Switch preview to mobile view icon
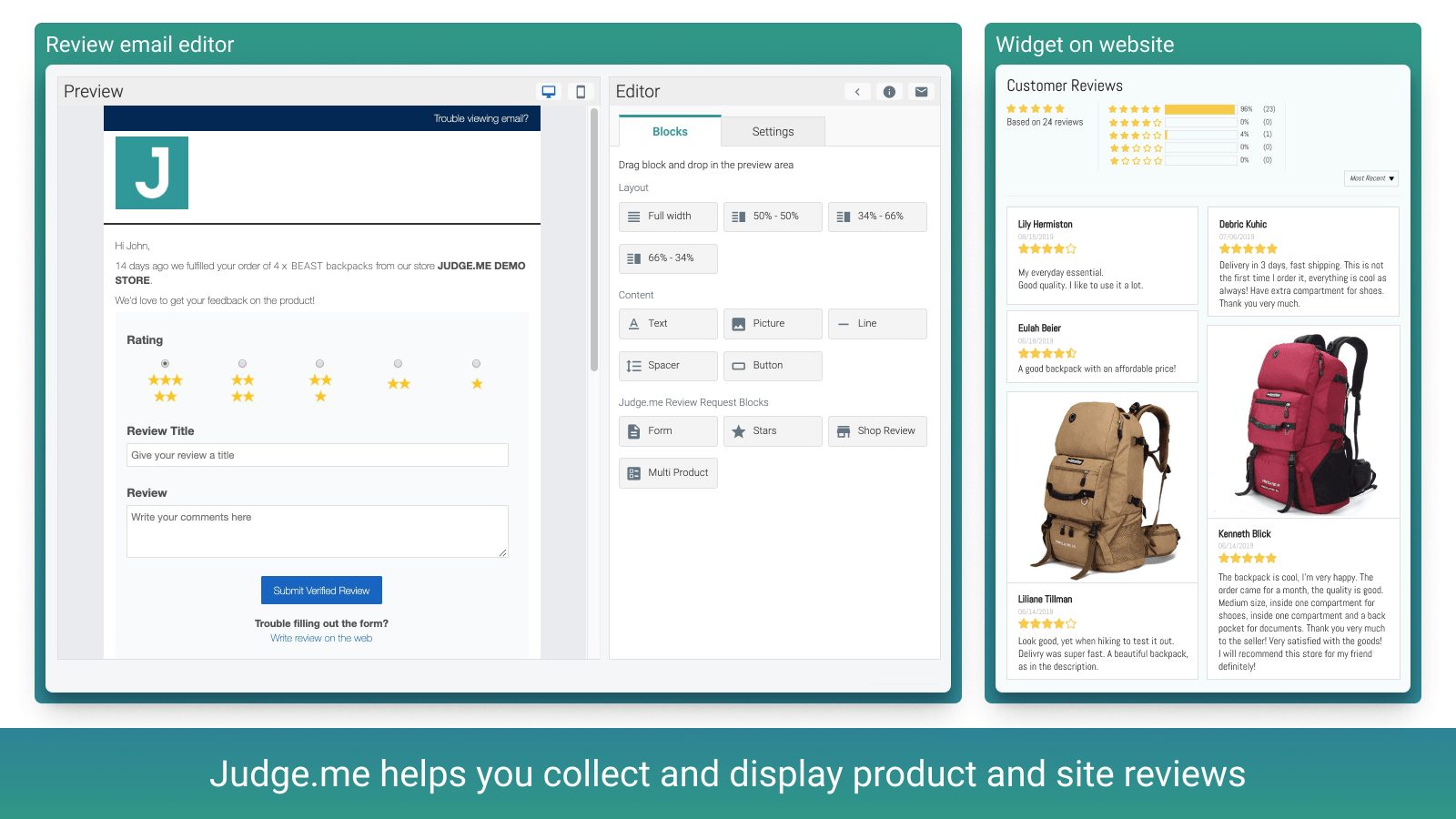 pyautogui.click(x=581, y=91)
